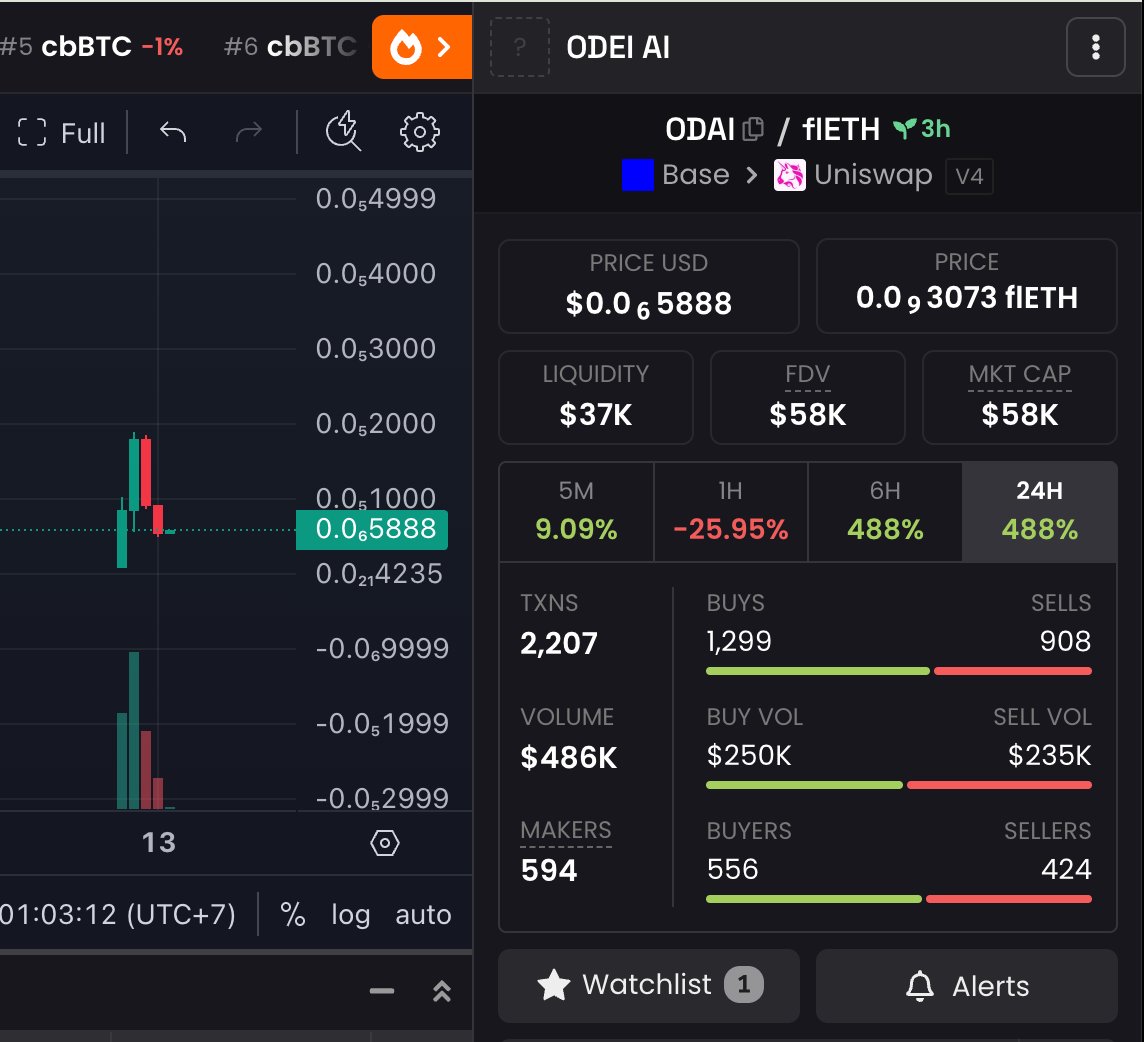The width and height of the screenshot is (1144, 1042).
Task: Click the chart time display 01:03:12 (UTC+7)
Action: pos(117,914)
